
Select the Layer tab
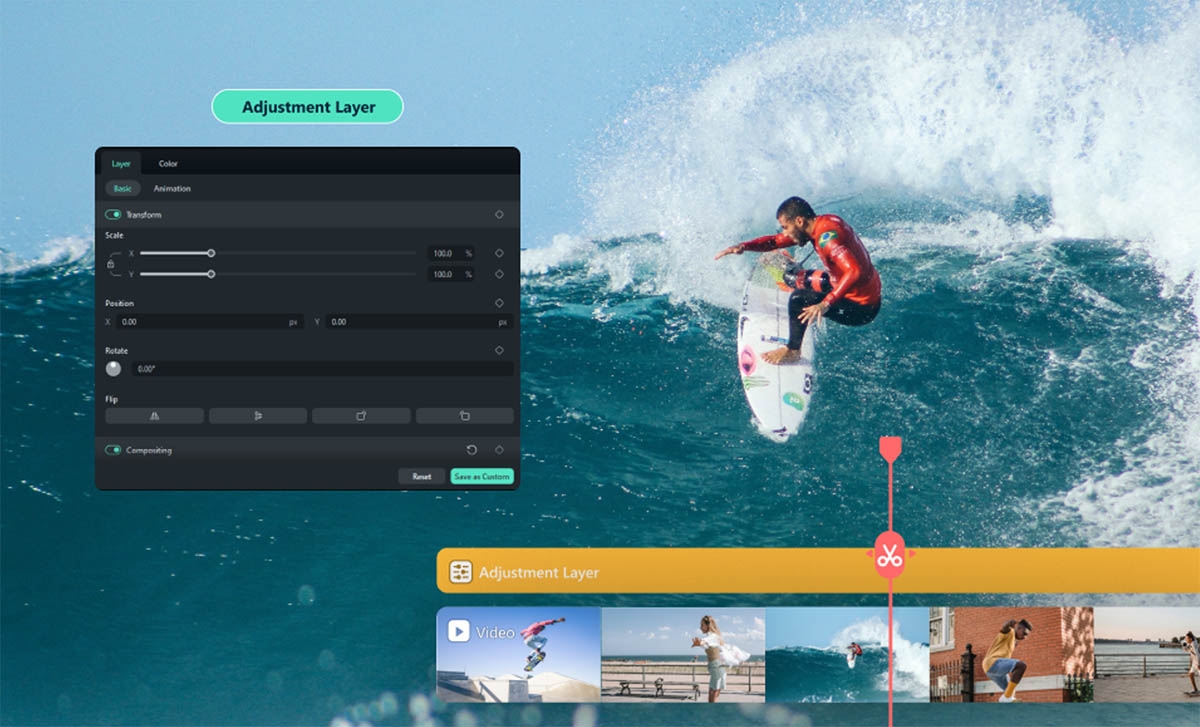pos(121,163)
